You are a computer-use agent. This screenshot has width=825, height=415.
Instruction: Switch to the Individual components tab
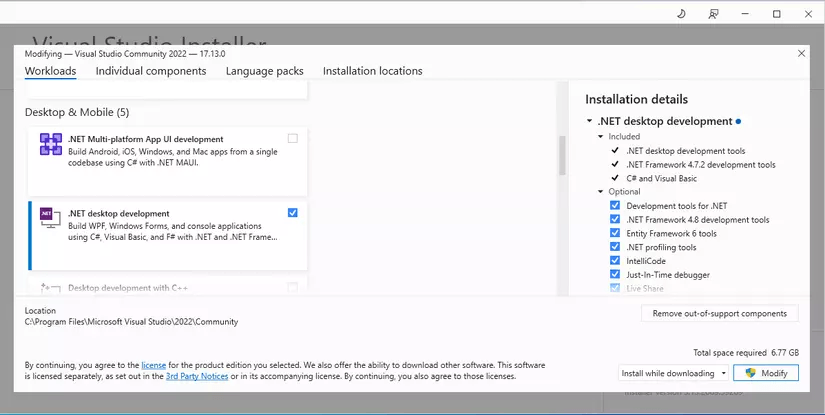pyautogui.click(x=151, y=71)
